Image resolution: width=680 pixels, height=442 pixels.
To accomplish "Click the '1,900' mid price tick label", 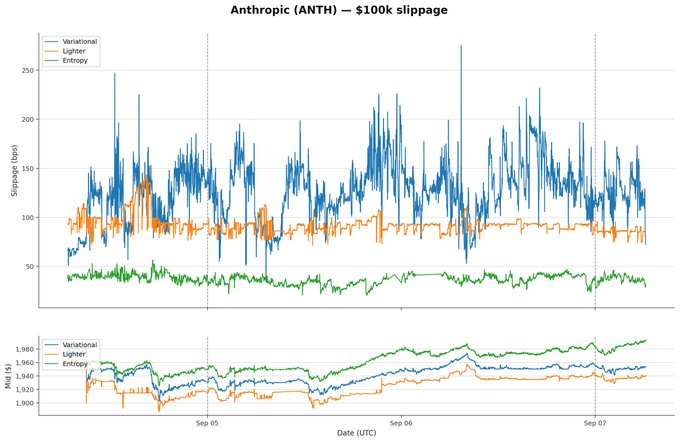I will pos(25,403).
